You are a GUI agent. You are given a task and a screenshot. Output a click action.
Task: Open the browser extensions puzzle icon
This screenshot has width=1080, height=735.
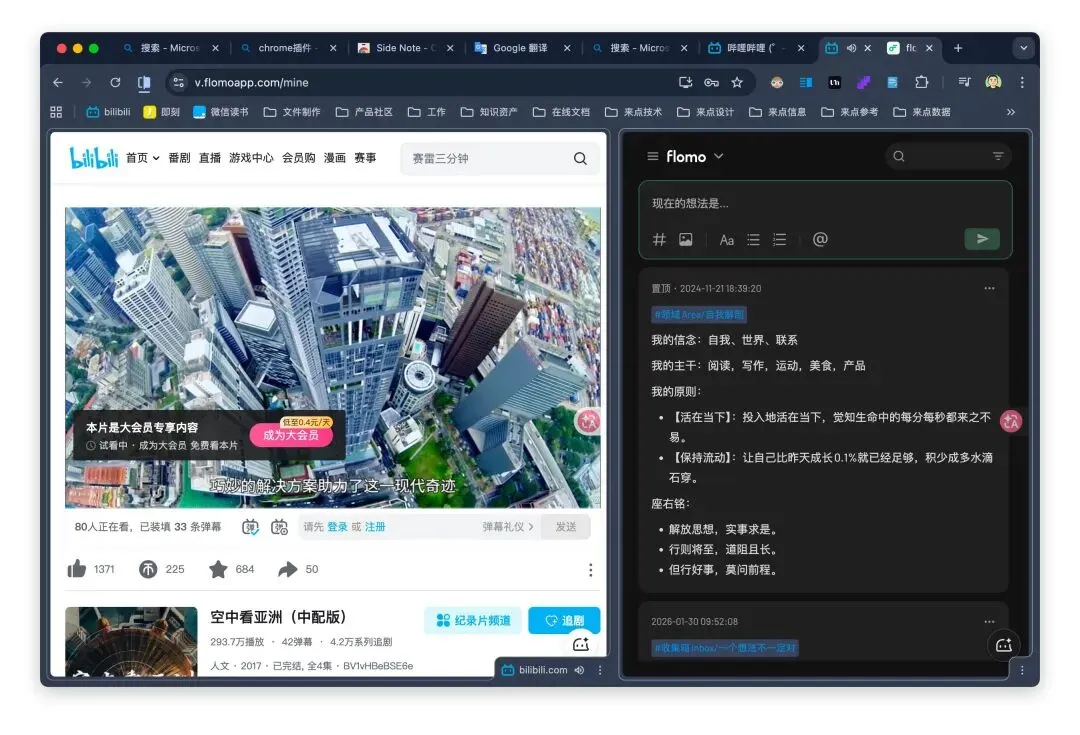click(922, 83)
